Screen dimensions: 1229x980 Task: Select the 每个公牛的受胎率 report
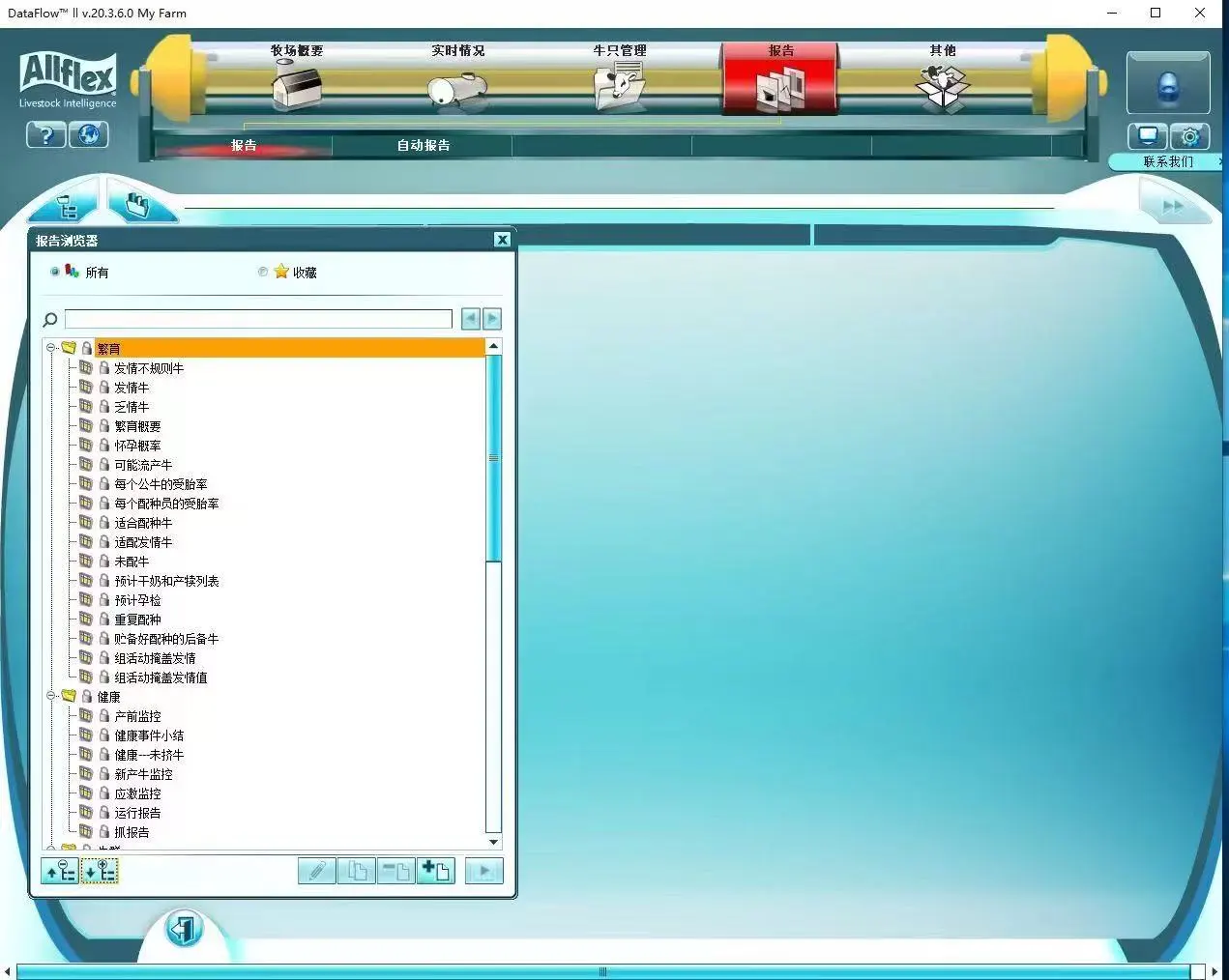tap(161, 484)
